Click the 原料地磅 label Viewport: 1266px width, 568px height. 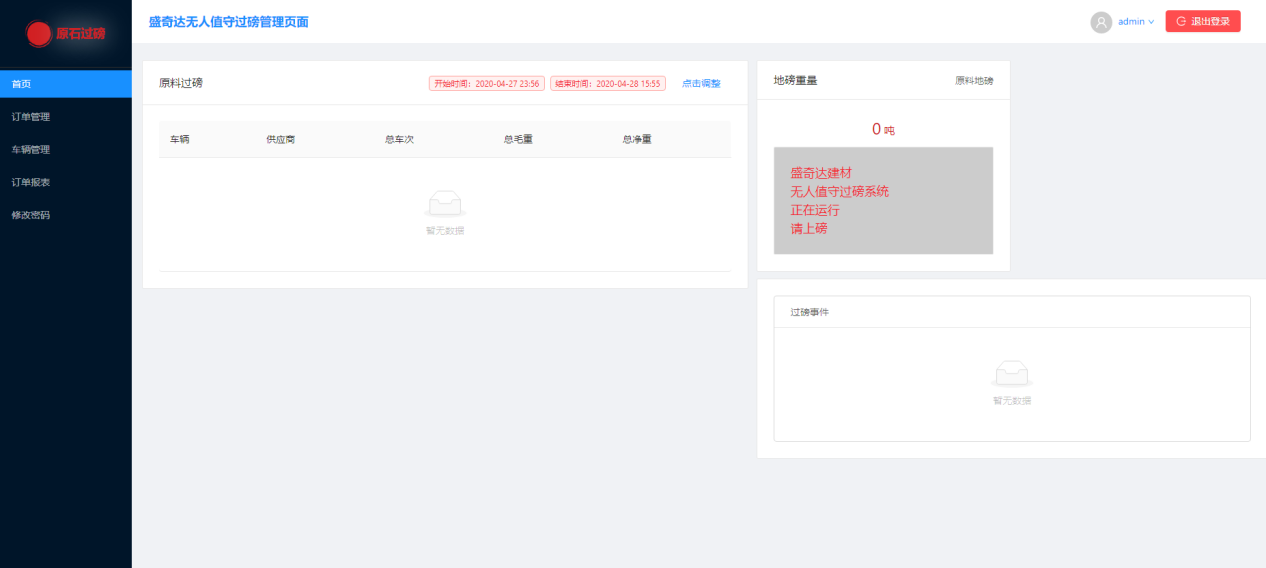[x=973, y=81]
